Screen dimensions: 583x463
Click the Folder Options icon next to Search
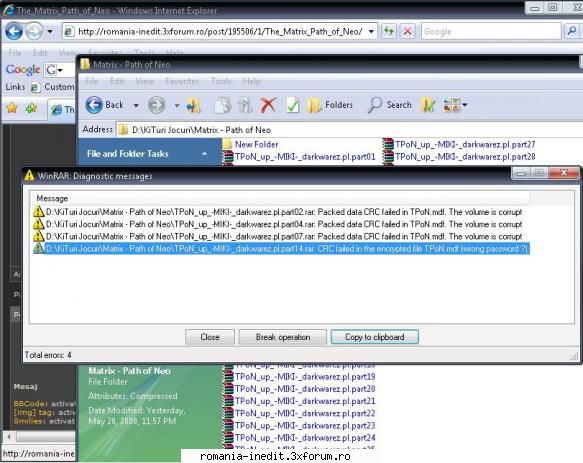point(428,105)
